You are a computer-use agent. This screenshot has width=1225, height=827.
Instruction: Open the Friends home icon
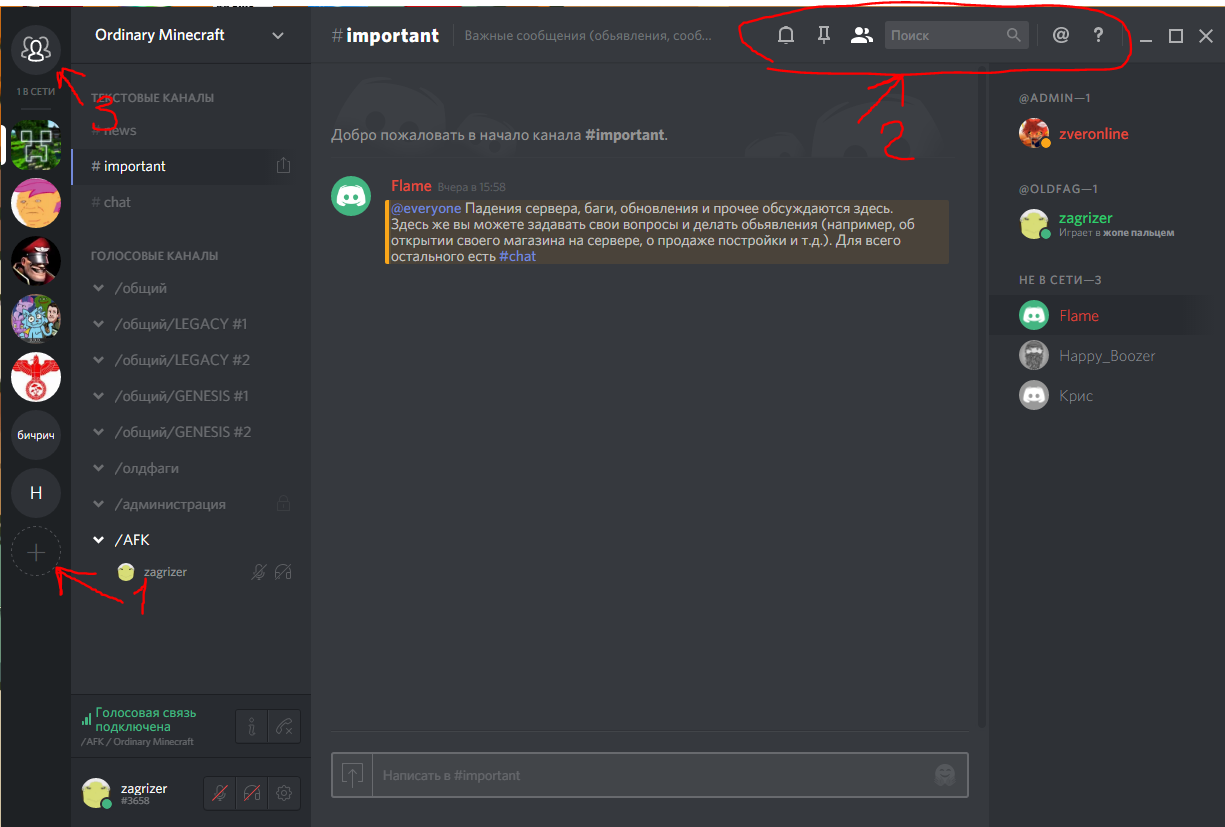click(x=35, y=49)
